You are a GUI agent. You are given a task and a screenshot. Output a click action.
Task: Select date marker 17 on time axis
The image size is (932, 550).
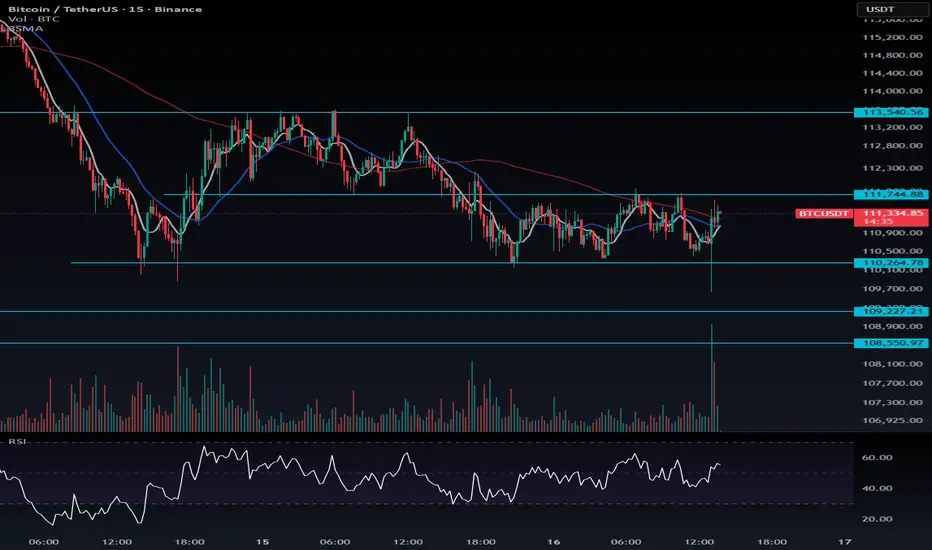(843, 541)
